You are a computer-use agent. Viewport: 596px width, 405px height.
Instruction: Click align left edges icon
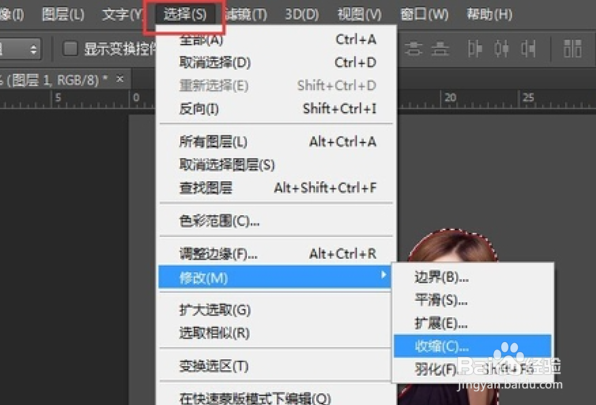coord(475,49)
